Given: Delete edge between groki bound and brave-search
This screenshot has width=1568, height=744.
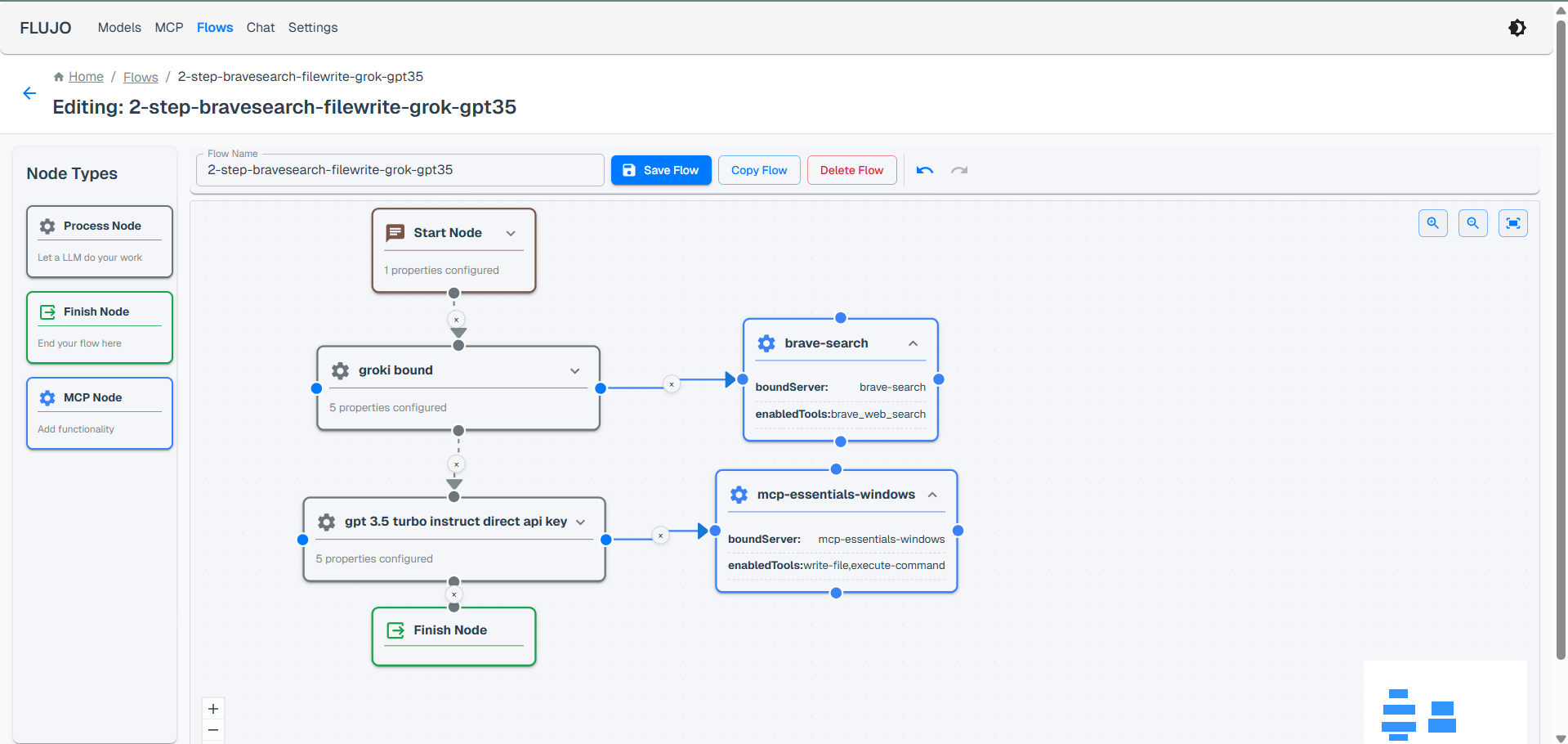Looking at the screenshot, I should point(672,384).
